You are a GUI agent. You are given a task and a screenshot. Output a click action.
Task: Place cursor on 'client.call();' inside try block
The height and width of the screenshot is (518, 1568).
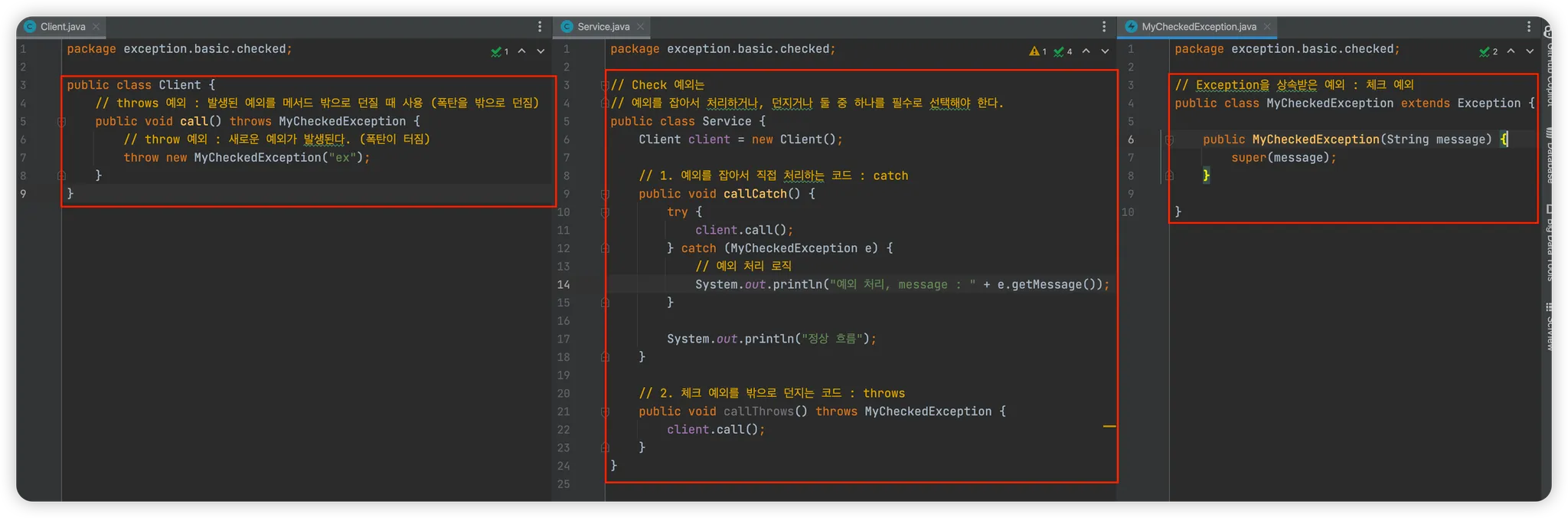click(x=744, y=230)
